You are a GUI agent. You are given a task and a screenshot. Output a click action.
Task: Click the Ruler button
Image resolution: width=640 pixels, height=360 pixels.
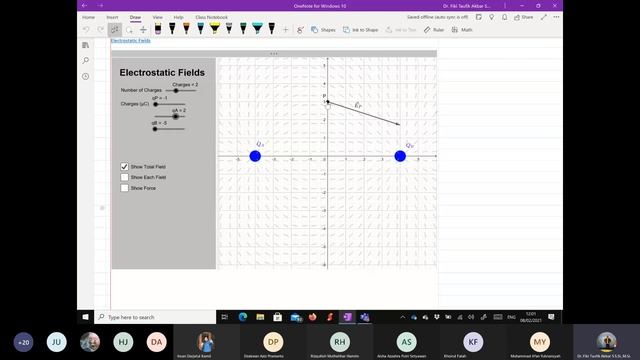click(x=434, y=30)
